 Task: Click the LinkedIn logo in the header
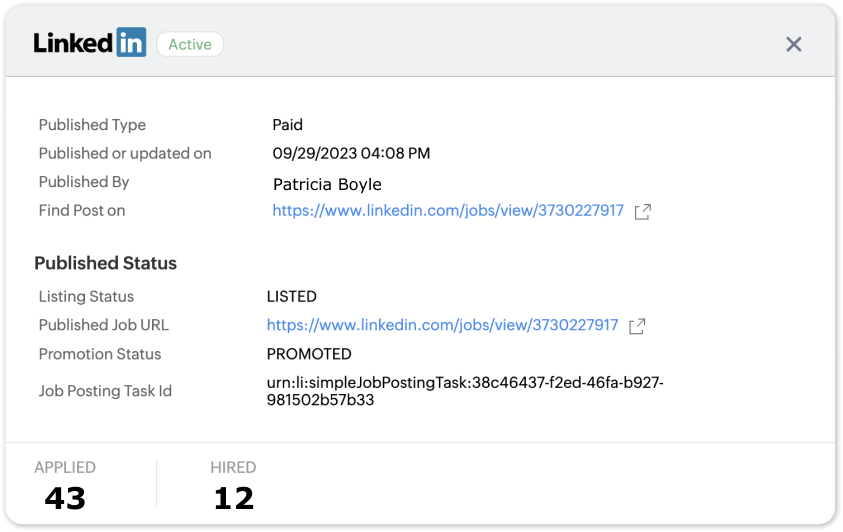(90, 43)
